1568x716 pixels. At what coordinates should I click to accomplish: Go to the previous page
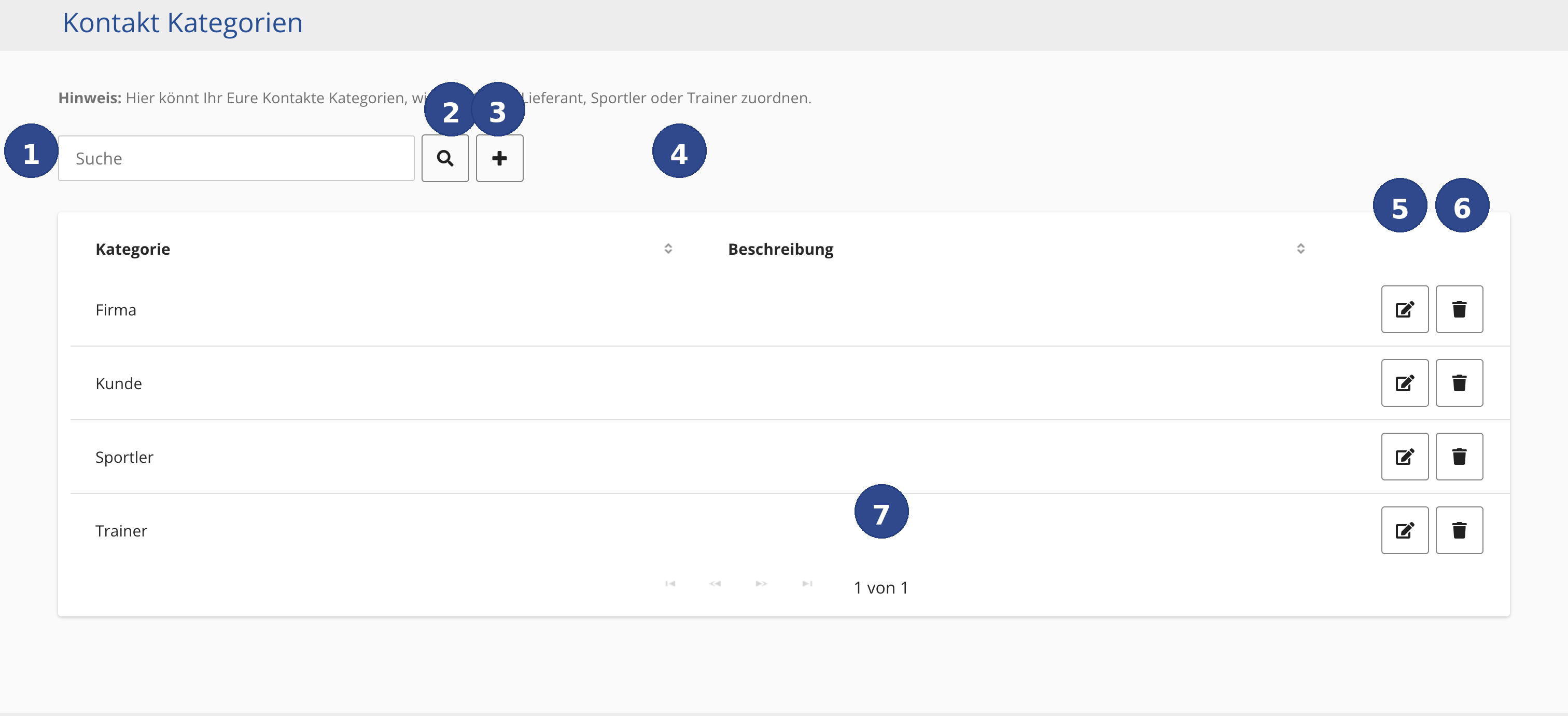coord(716,584)
